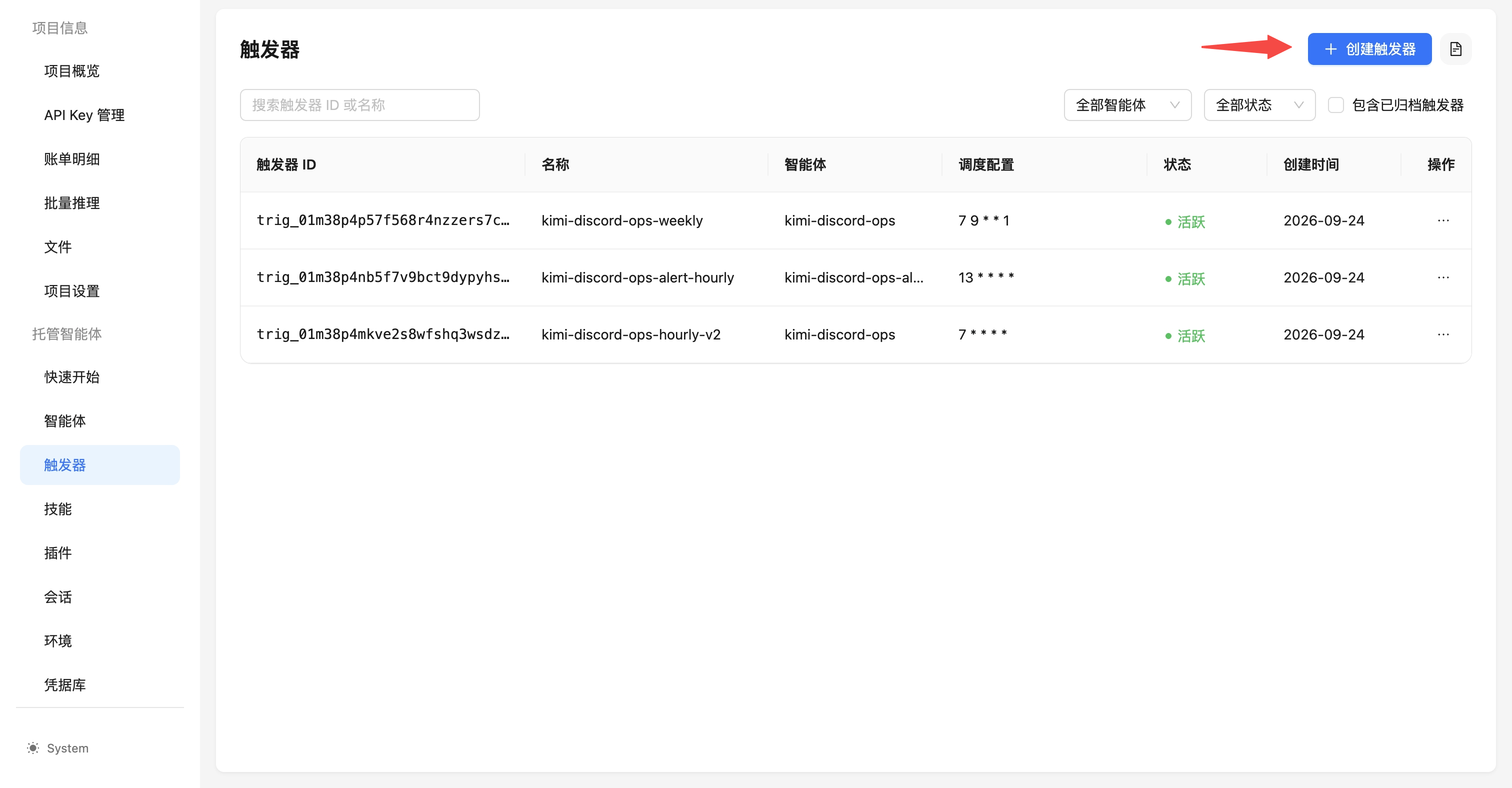Image resolution: width=1512 pixels, height=788 pixels.
Task: Open actions menu for kimi-discord-ops-weekly row
Action: click(1442, 220)
